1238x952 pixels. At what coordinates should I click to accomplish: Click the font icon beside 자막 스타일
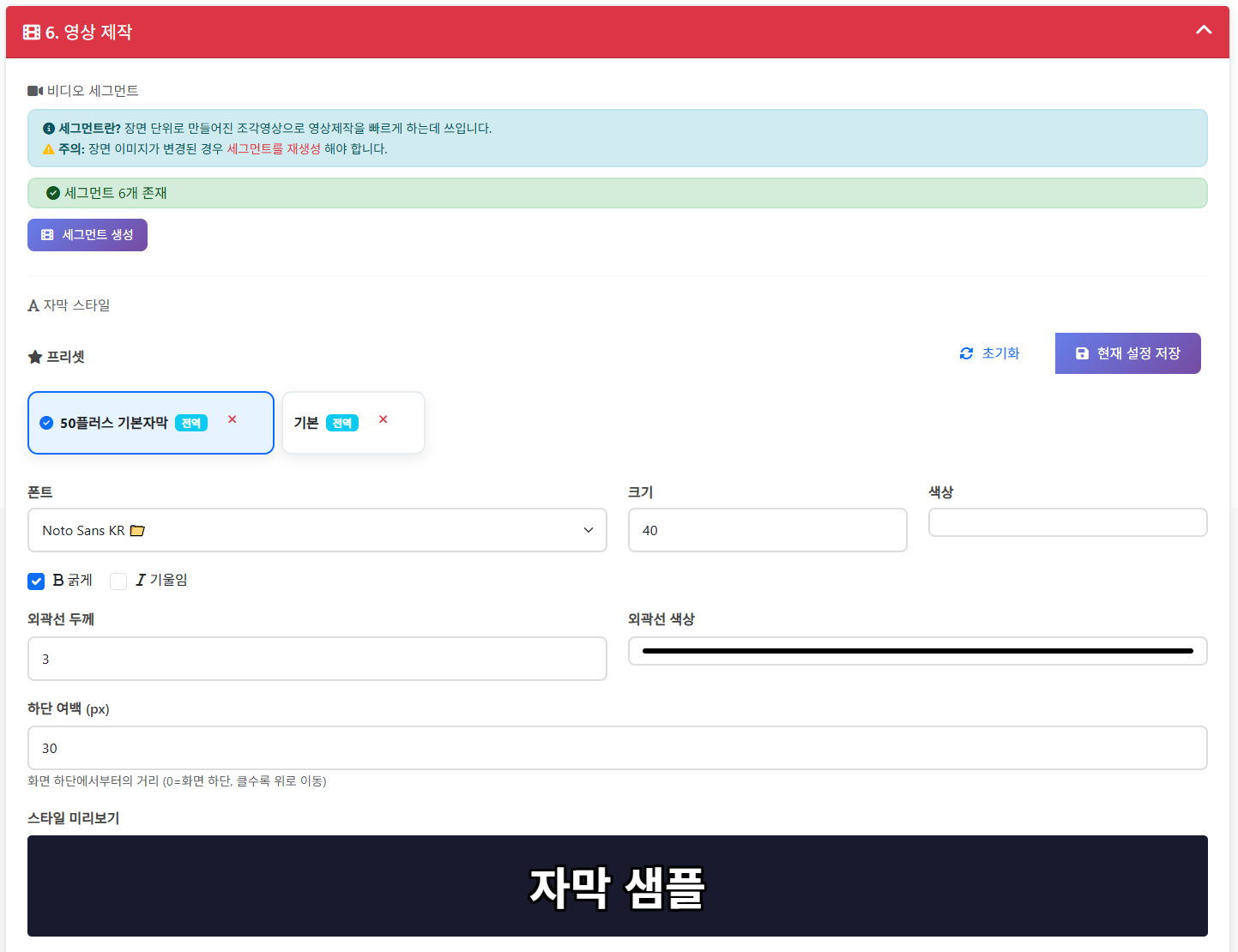tap(33, 306)
